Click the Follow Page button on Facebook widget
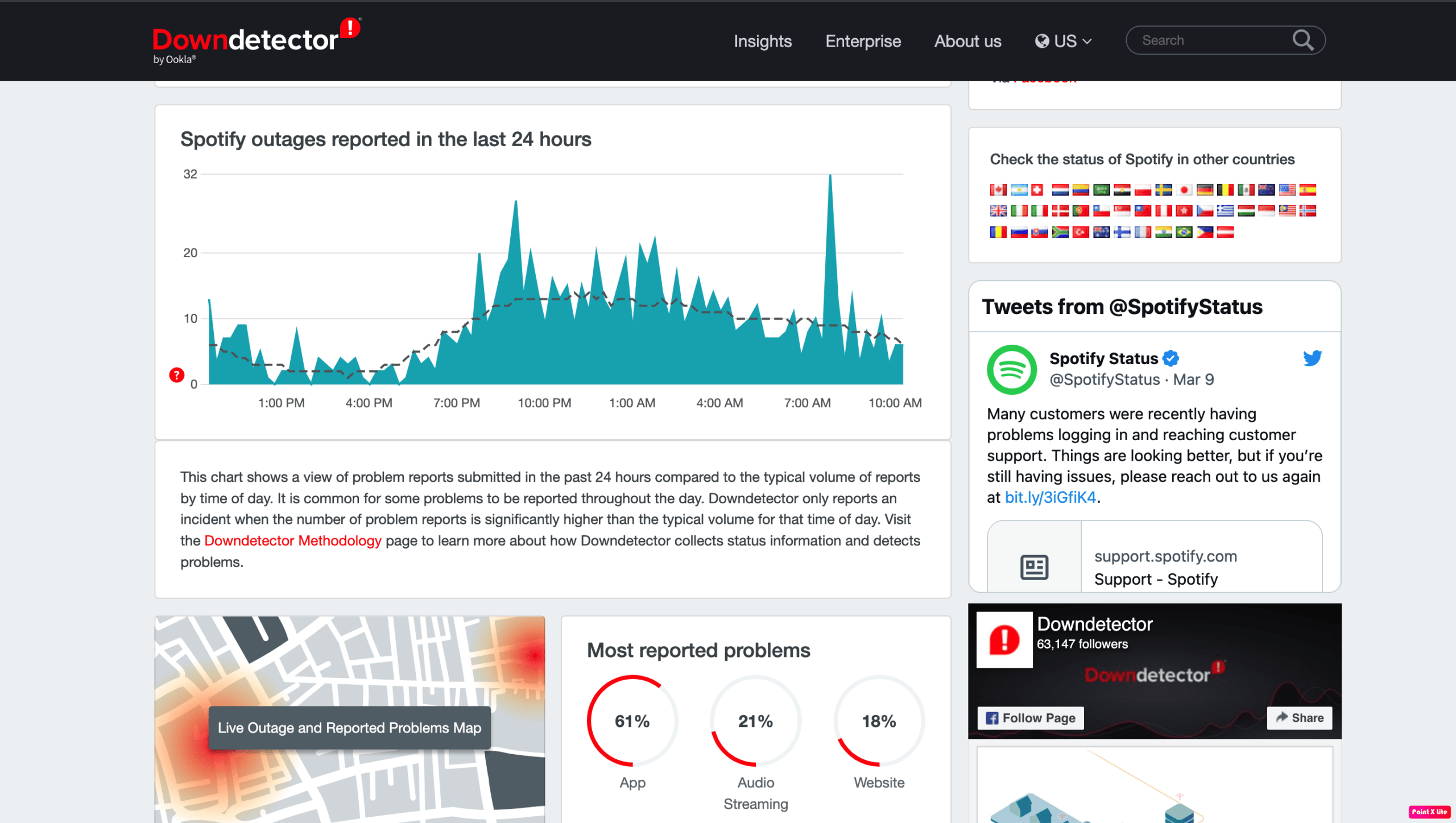 1031,716
